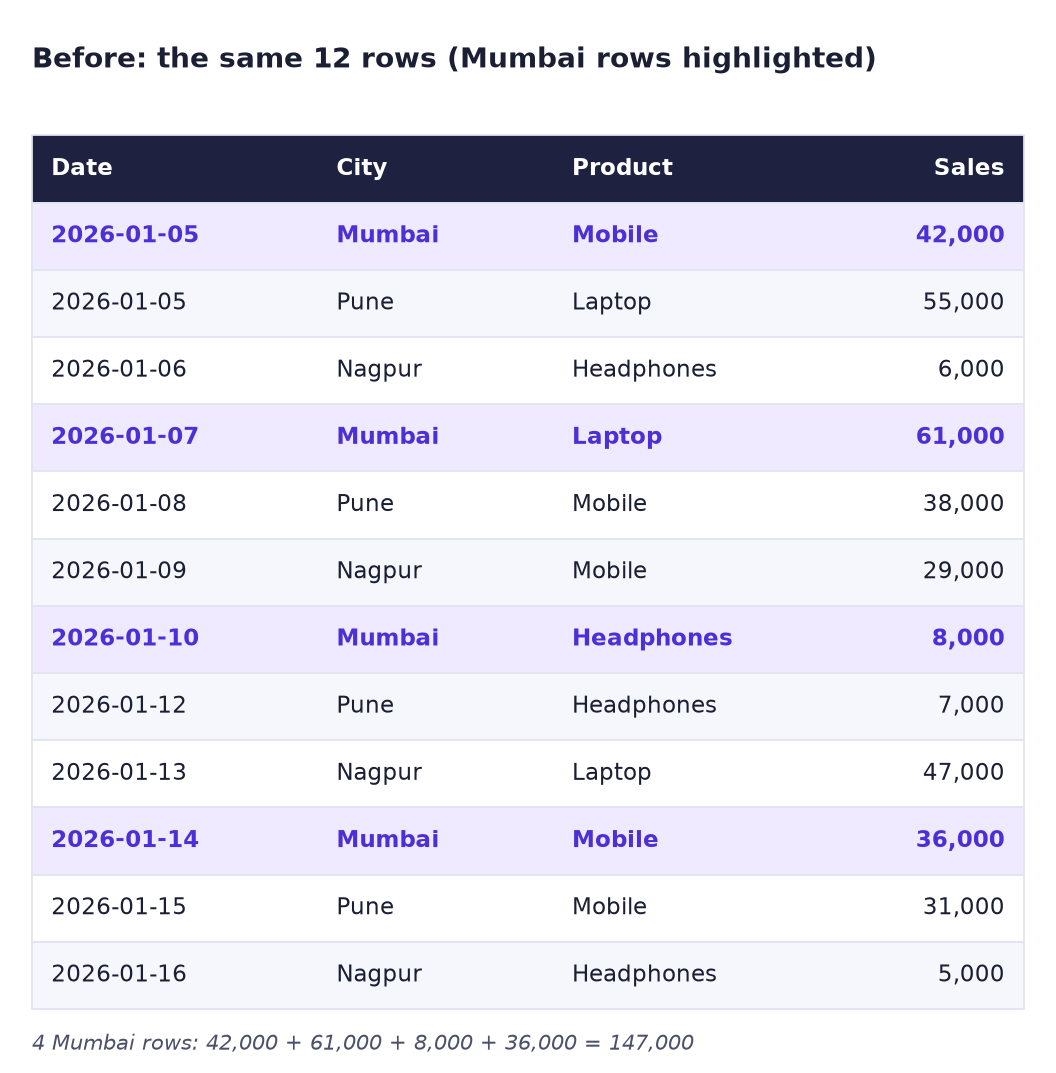Click the sales value 38,000
1056x1073 pixels.
963,503
